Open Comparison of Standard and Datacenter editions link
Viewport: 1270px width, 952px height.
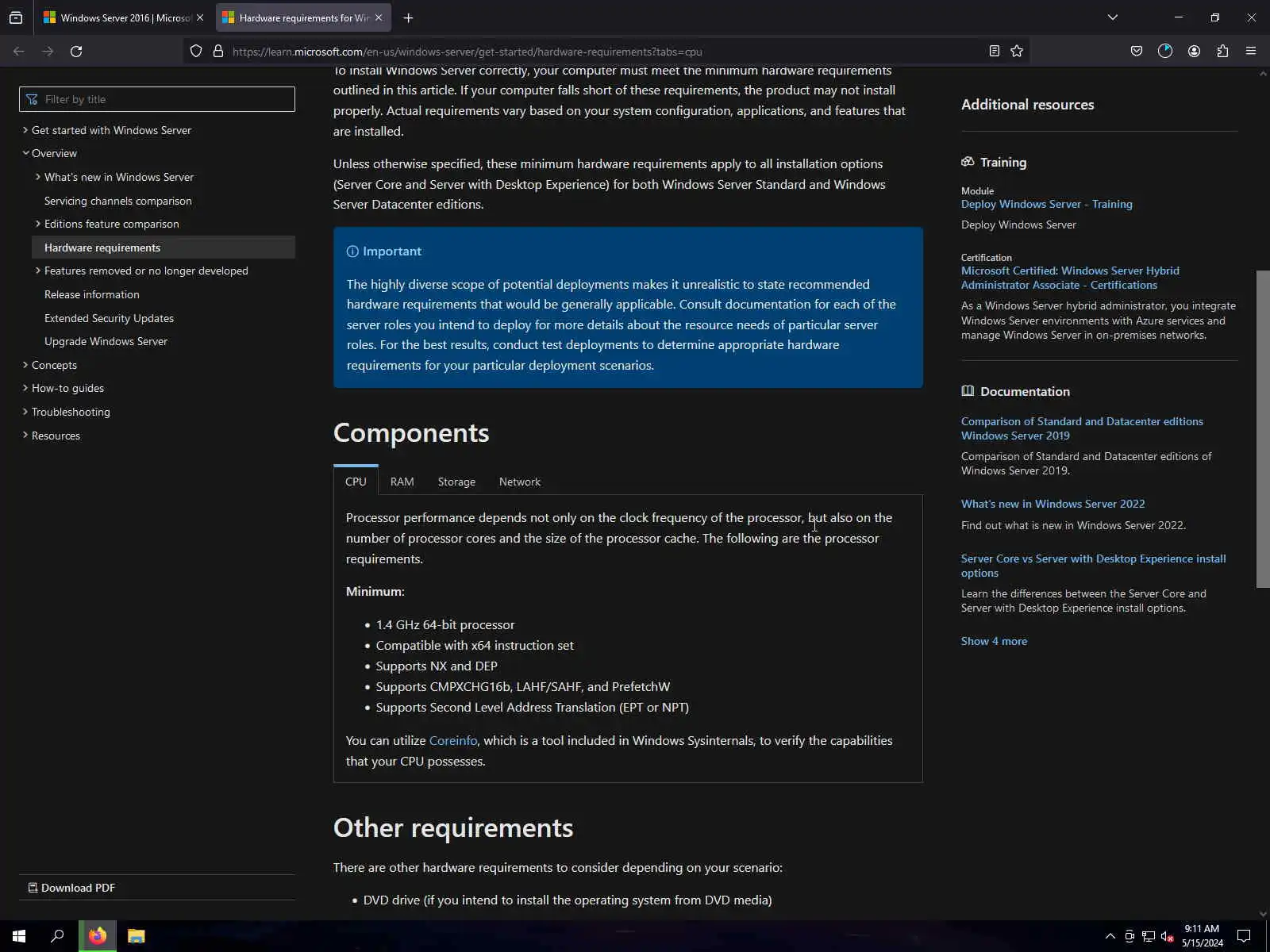(x=1082, y=428)
